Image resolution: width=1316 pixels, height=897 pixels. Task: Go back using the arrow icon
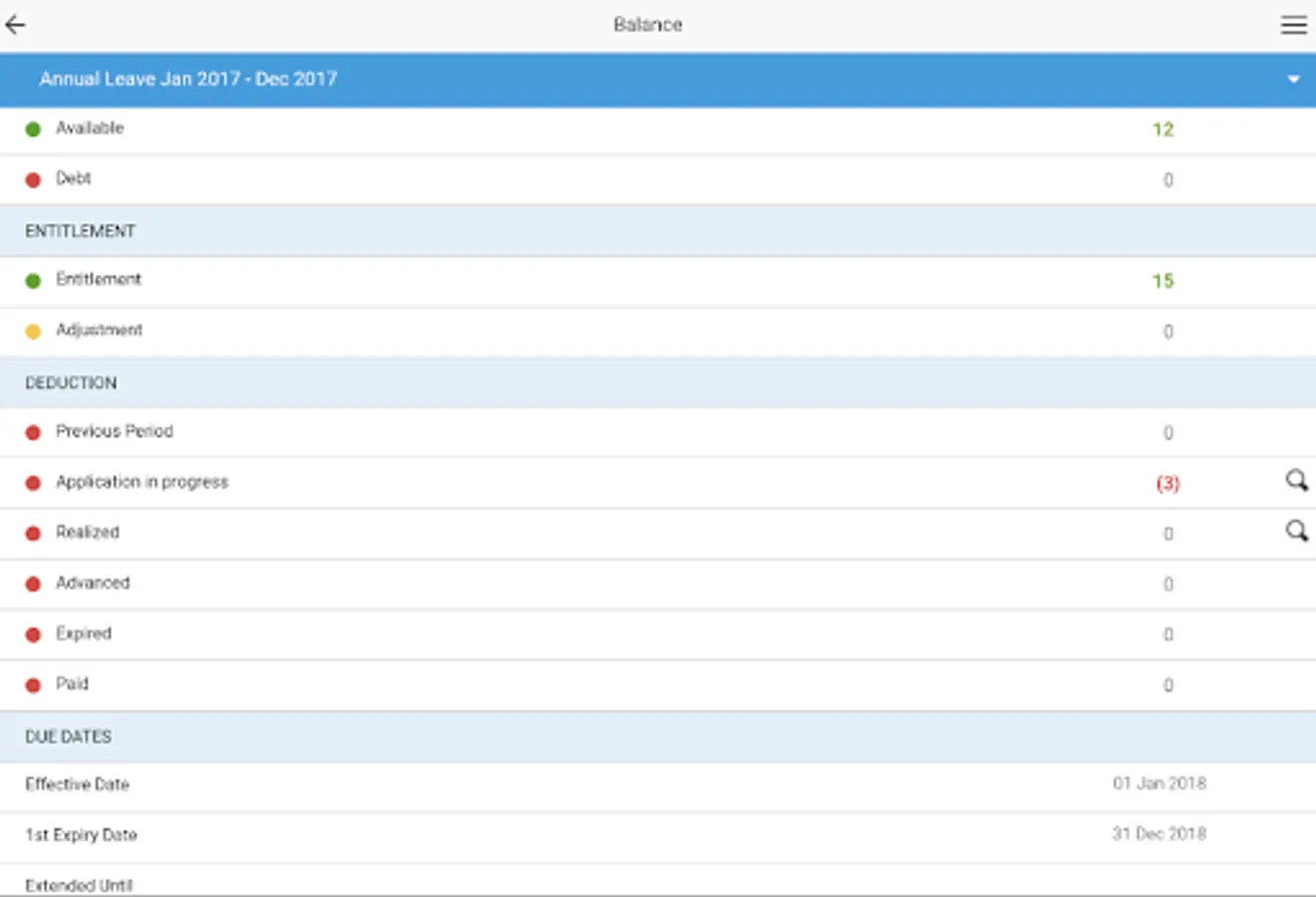click(15, 25)
